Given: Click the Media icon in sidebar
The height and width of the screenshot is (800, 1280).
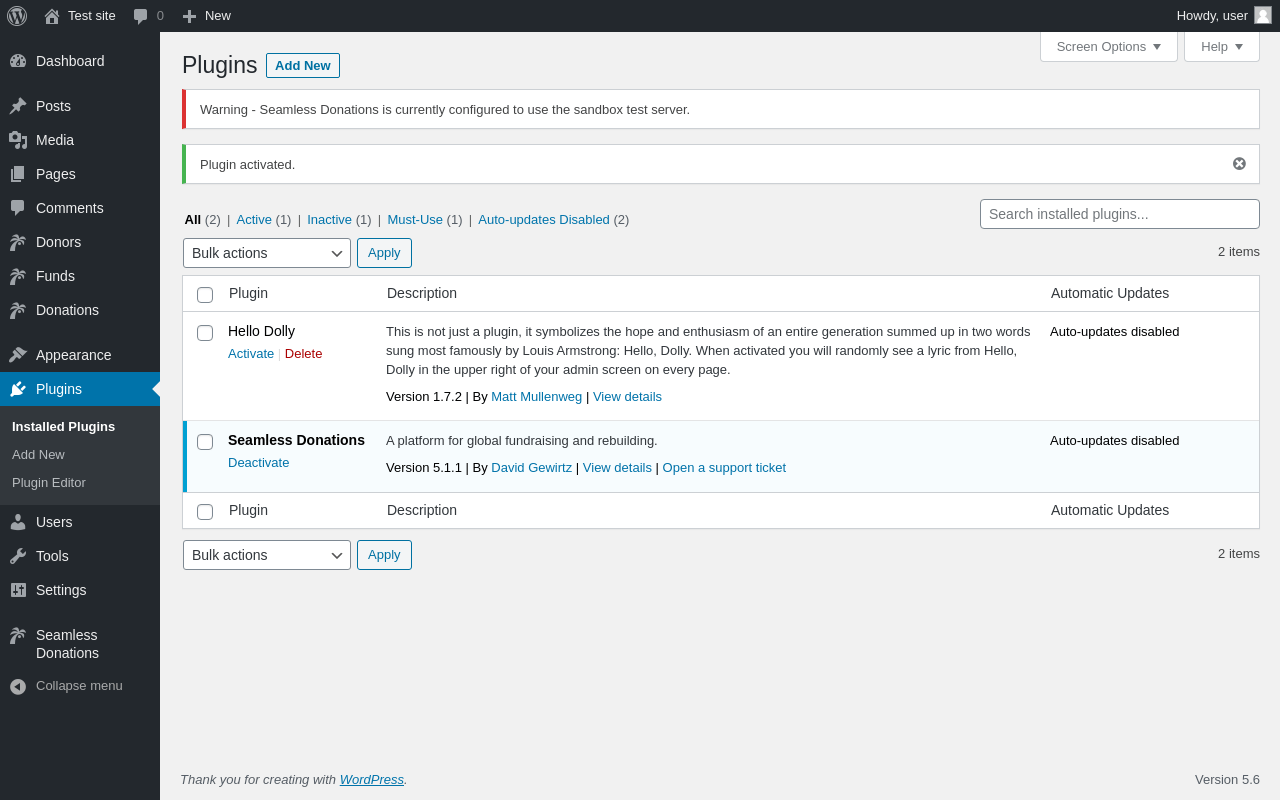Looking at the screenshot, I should [18, 140].
